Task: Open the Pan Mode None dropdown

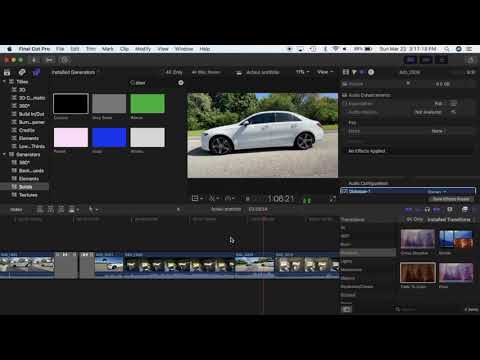Action: [438, 131]
